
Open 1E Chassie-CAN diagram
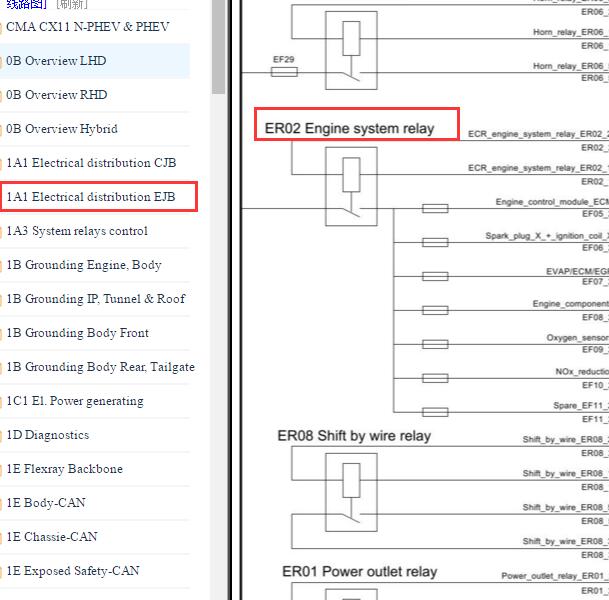coord(52,537)
